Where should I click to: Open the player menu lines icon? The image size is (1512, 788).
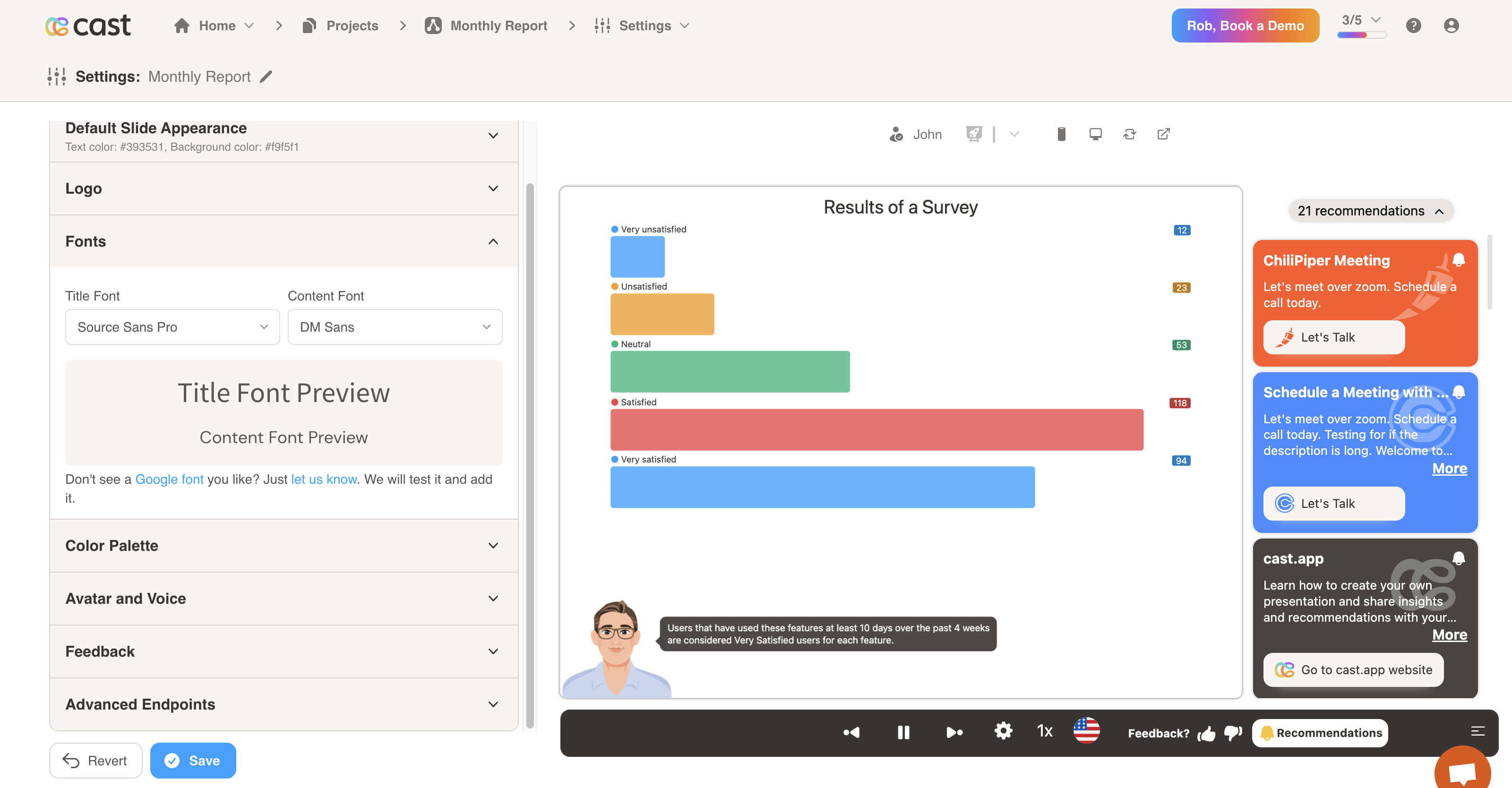[1478, 731]
